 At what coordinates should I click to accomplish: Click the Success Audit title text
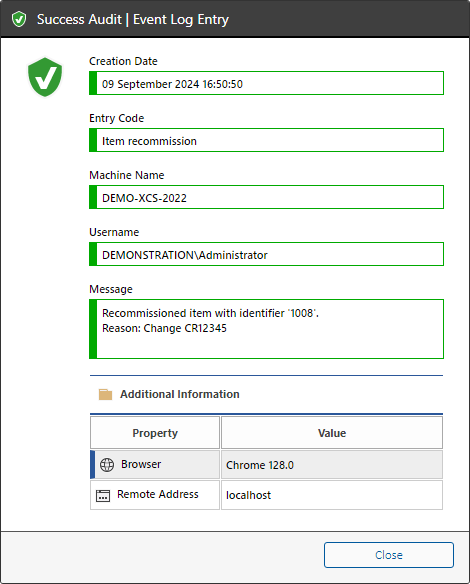tap(79, 19)
